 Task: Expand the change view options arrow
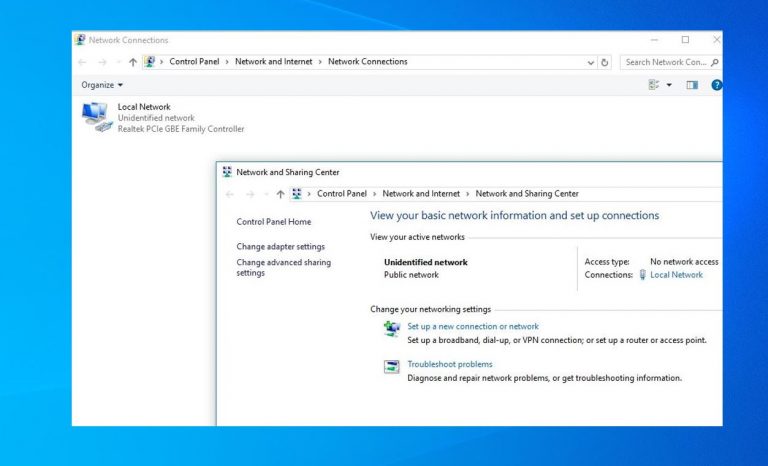tap(669, 85)
